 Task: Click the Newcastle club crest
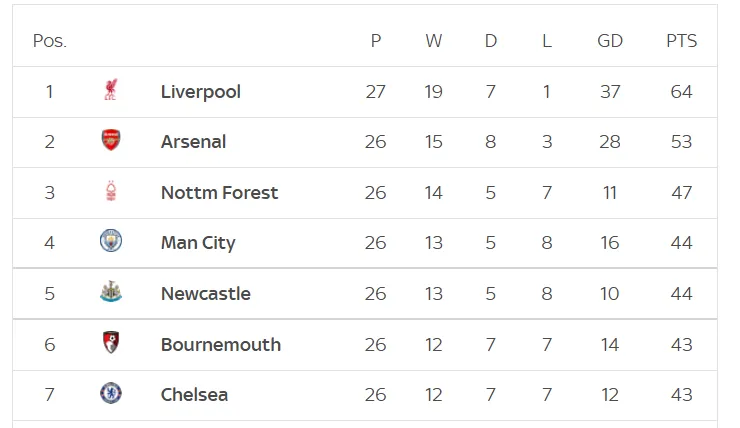coord(111,292)
